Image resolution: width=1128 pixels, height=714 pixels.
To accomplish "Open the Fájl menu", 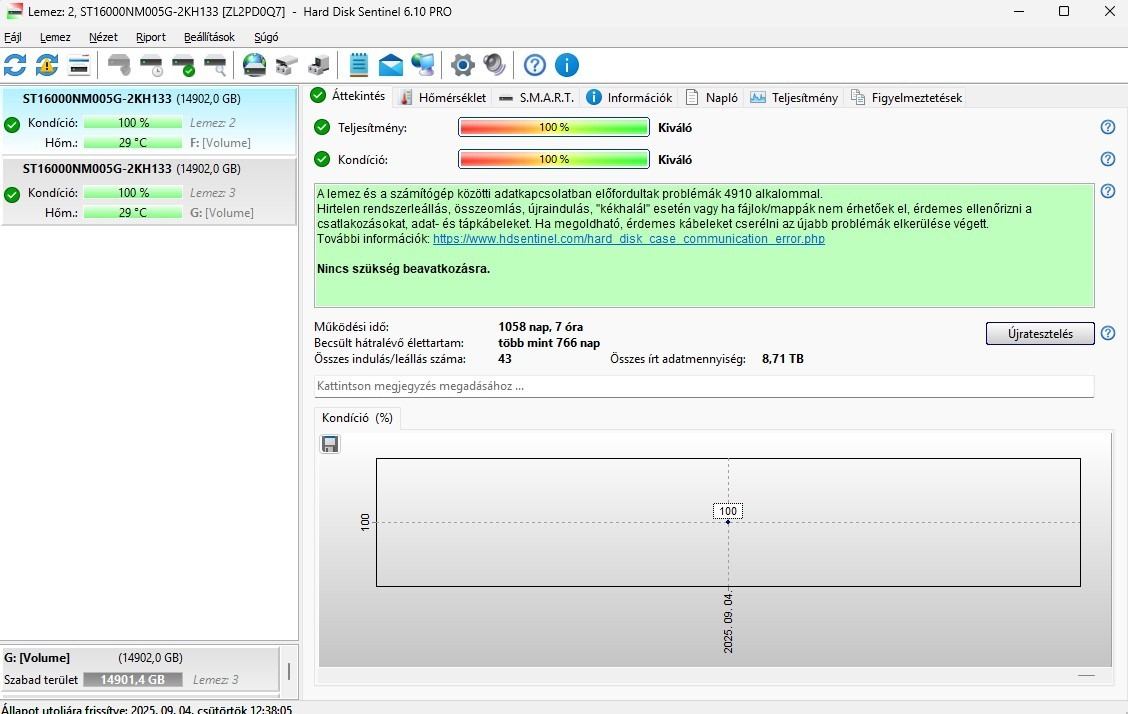I will [13, 37].
